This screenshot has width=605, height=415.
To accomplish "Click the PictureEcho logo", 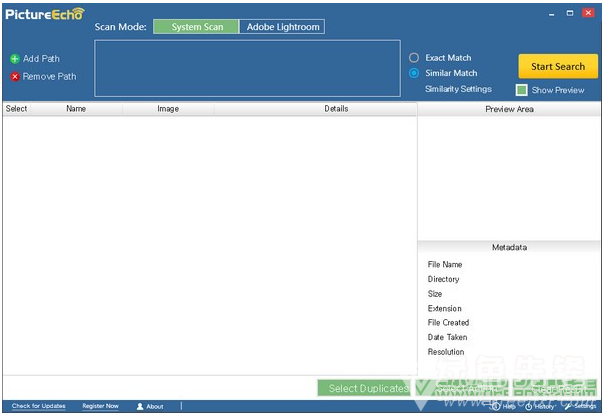I will click(x=45, y=14).
